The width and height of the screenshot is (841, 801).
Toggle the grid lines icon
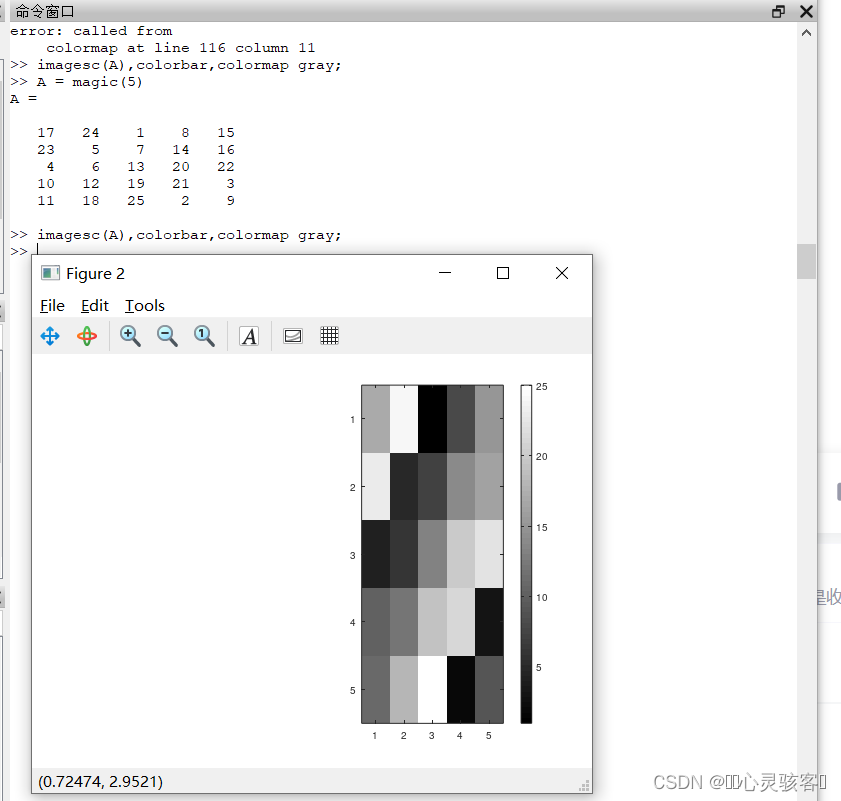pos(329,336)
